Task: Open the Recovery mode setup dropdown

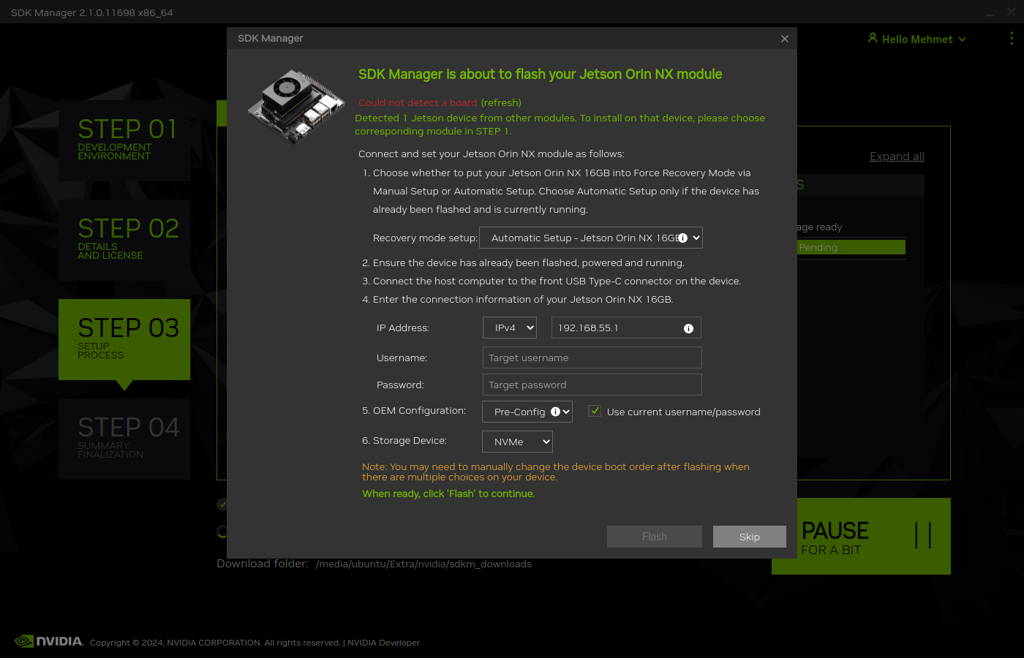Action: (591, 238)
